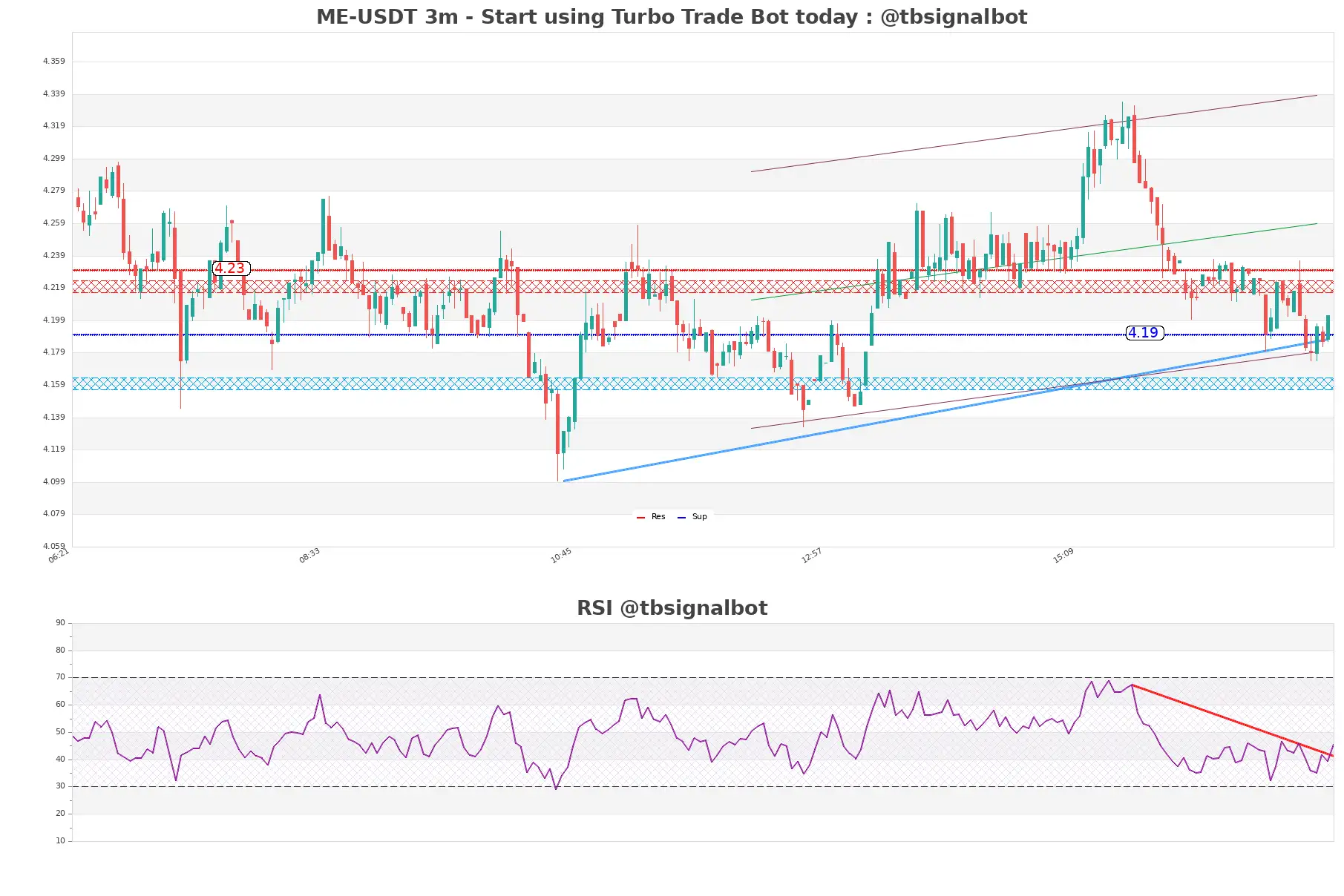The width and height of the screenshot is (1344, 896).
Task: Click the 4.239 price axis label
Action: tap(53, 255)
